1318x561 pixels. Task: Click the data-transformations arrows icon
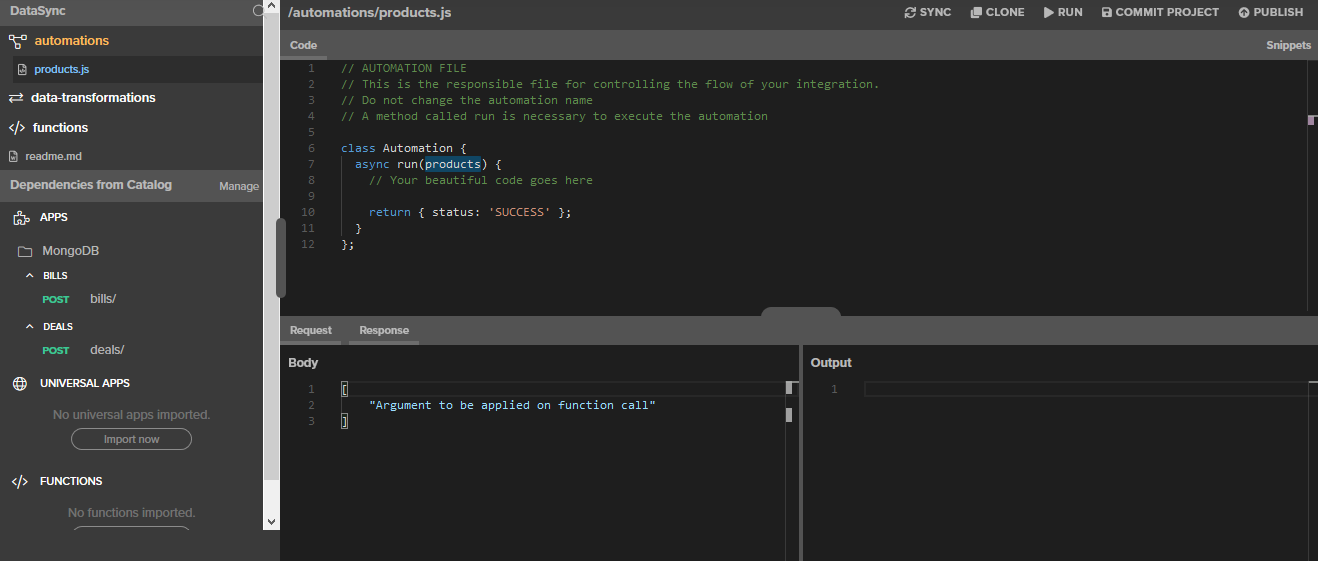click(x=16, y=98)
